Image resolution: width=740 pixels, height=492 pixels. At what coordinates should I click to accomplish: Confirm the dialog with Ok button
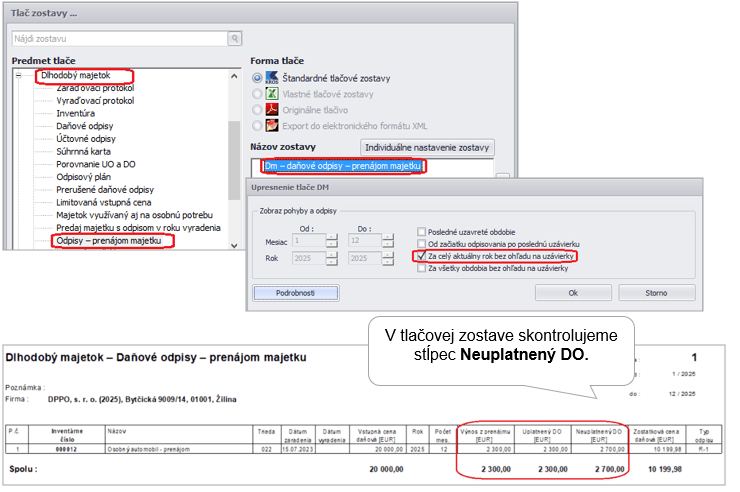click(x=573, y=293)
